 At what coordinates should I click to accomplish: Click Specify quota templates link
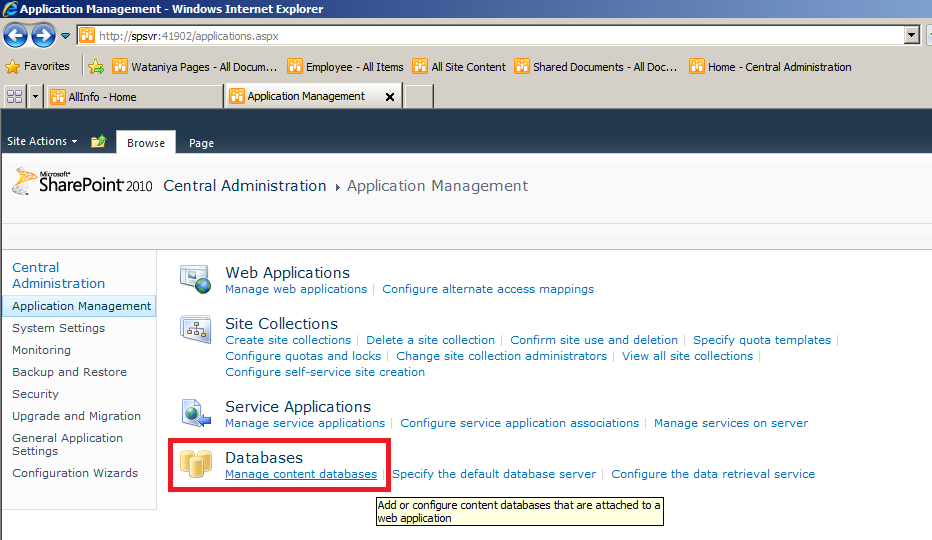(762, 340)
